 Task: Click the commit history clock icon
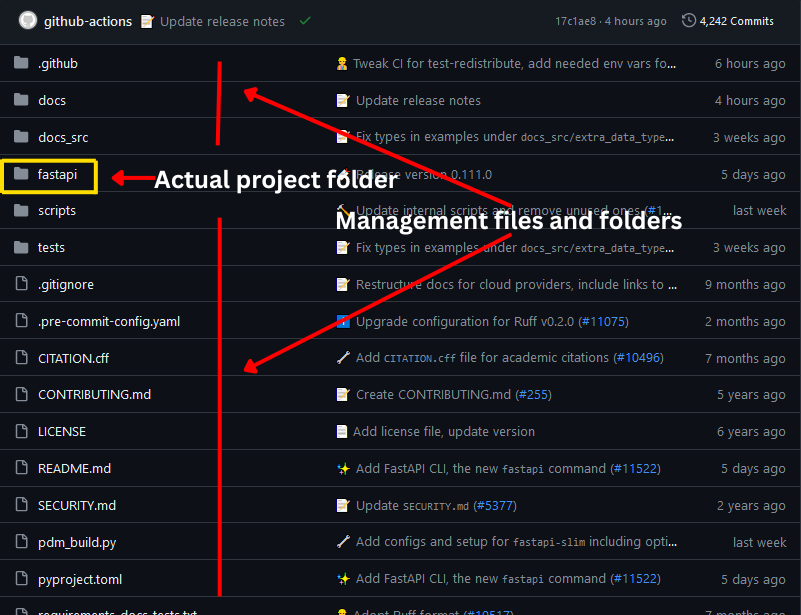[x=689, y=20]
